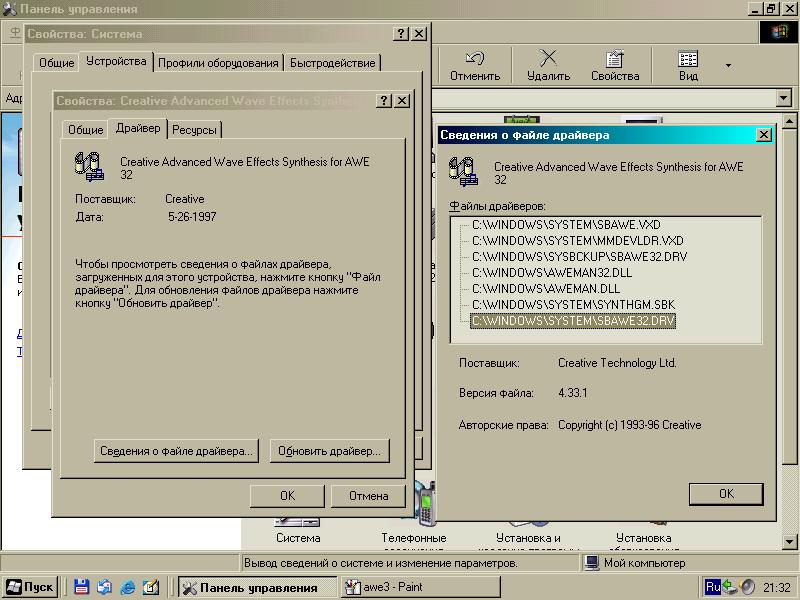This screenshot has width=800, height=600.
Task: Click the floppy save quick-launch icon
Action: [82, 587]
